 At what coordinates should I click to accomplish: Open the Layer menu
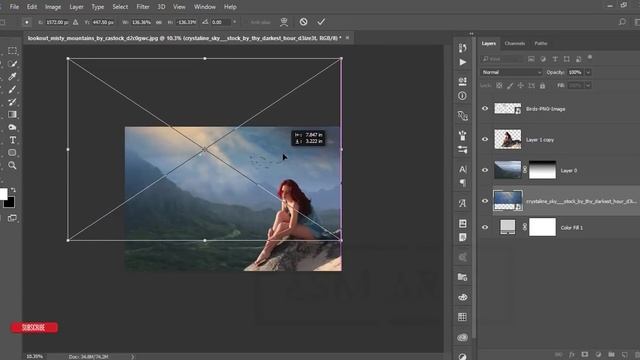coord(76,7)
